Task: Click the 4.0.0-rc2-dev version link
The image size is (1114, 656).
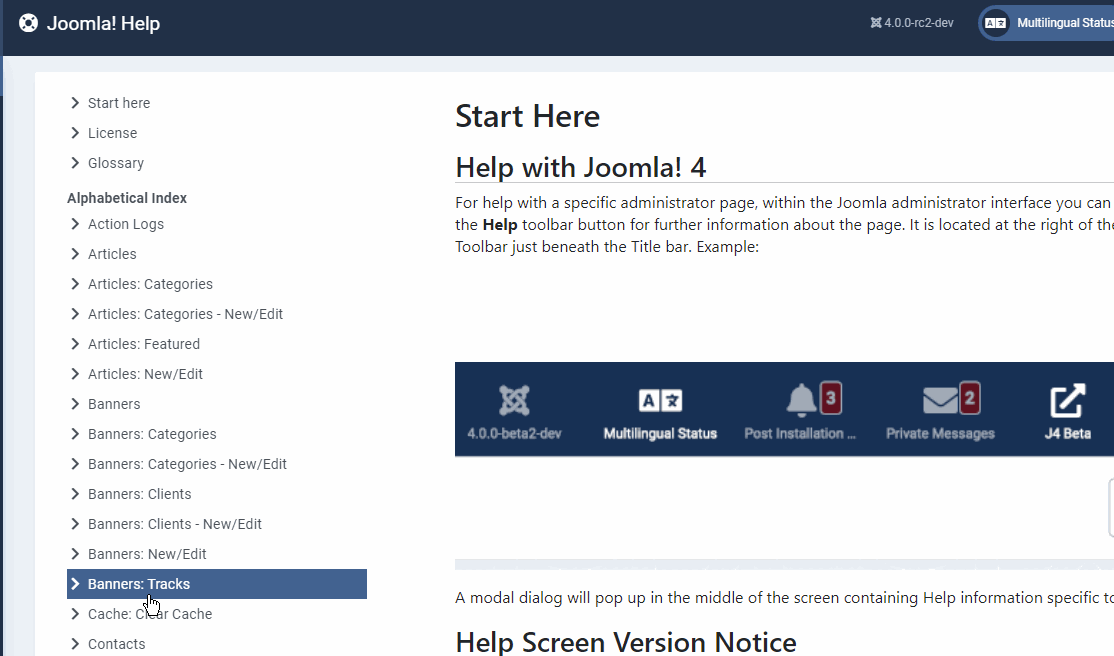Action: (912, 23)
